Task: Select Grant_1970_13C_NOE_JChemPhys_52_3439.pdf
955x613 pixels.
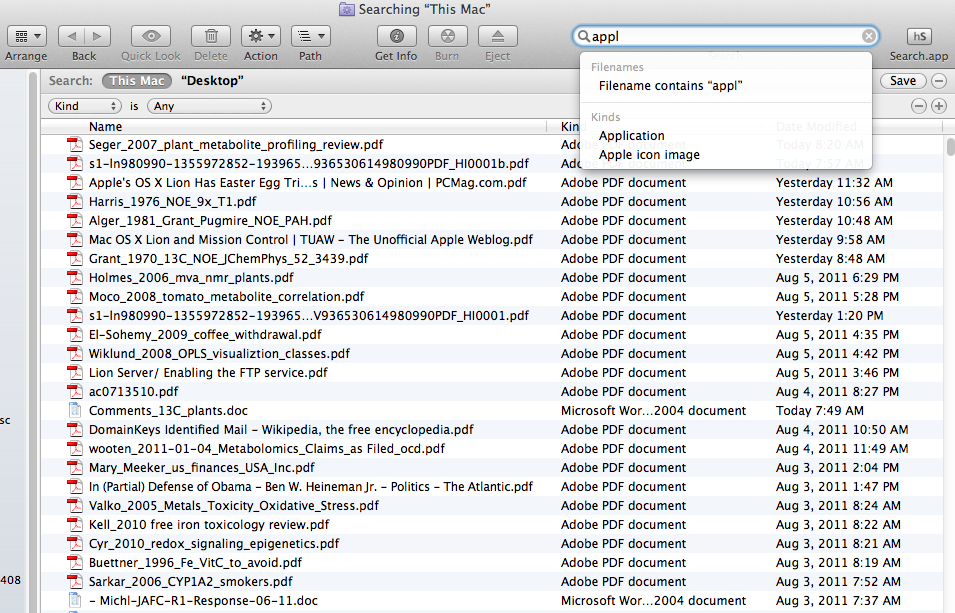Action: coord(228,258)
